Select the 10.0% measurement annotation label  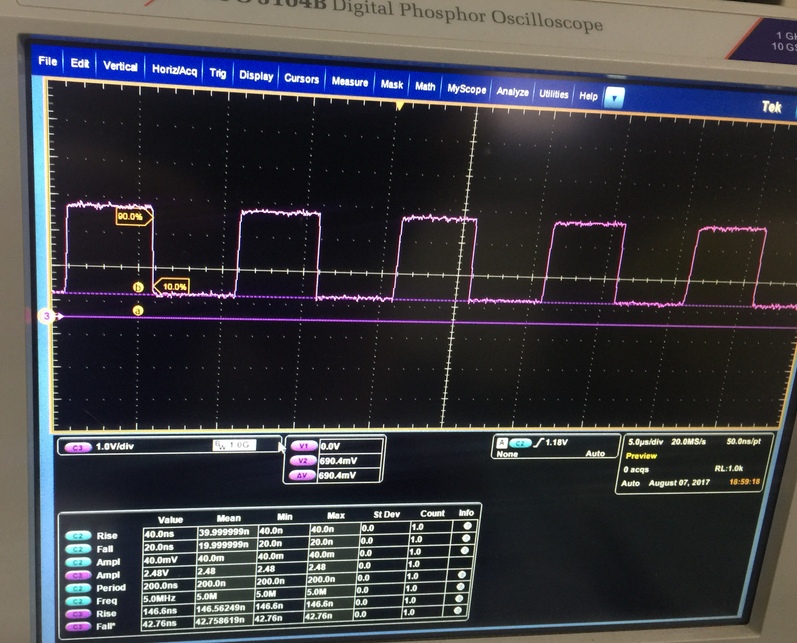point(172,287)
